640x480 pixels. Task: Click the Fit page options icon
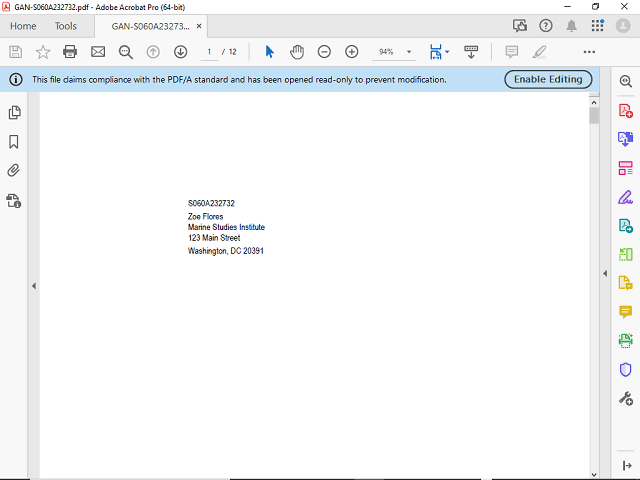[436, 52]
